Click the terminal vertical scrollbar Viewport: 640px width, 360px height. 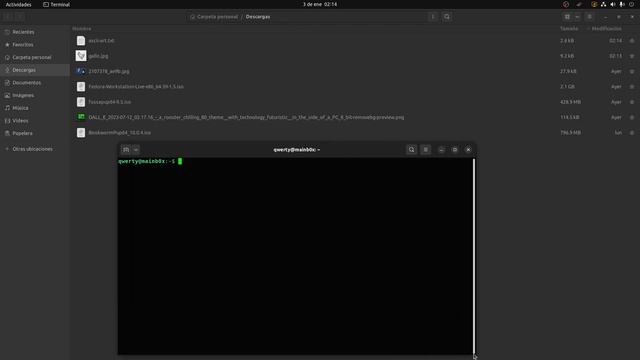coord(474,256)
